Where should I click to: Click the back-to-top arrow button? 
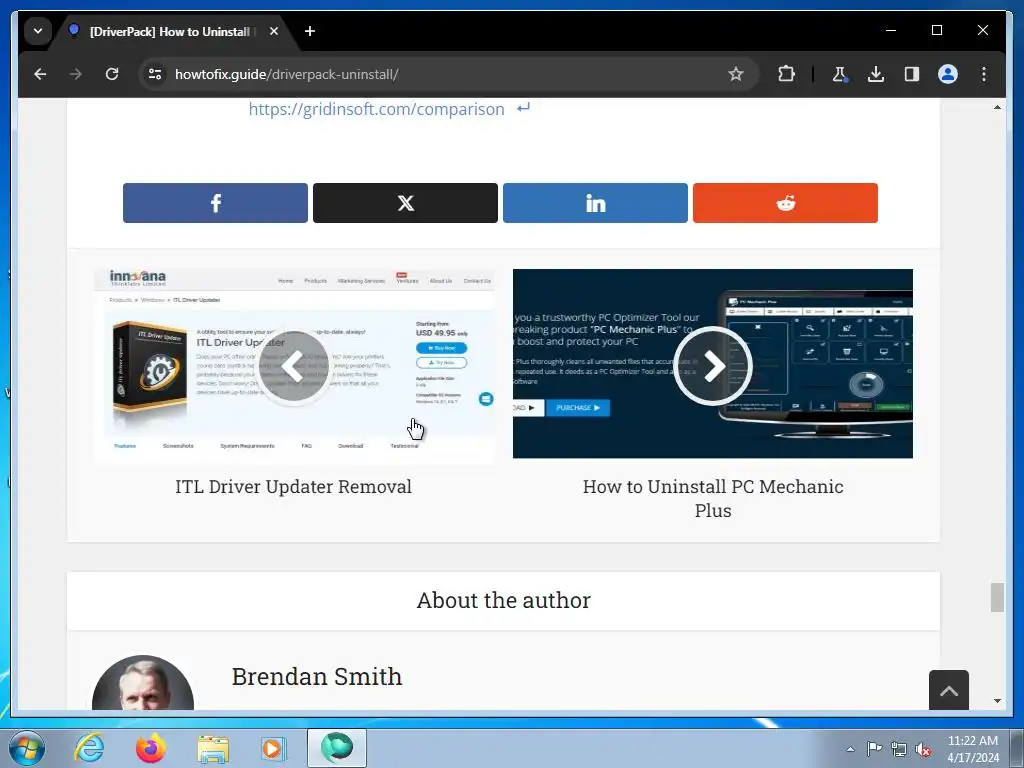pyautogui.click(x=949, y=690)
